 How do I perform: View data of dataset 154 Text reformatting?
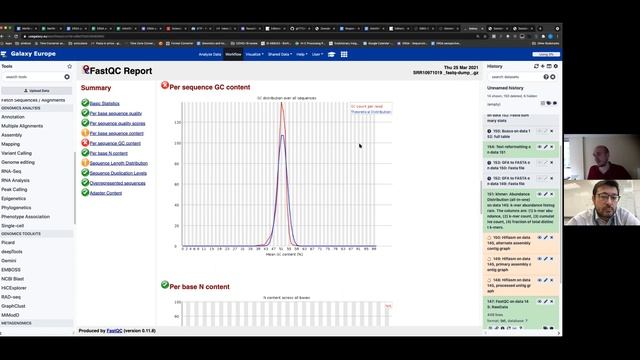coord(540,147)
